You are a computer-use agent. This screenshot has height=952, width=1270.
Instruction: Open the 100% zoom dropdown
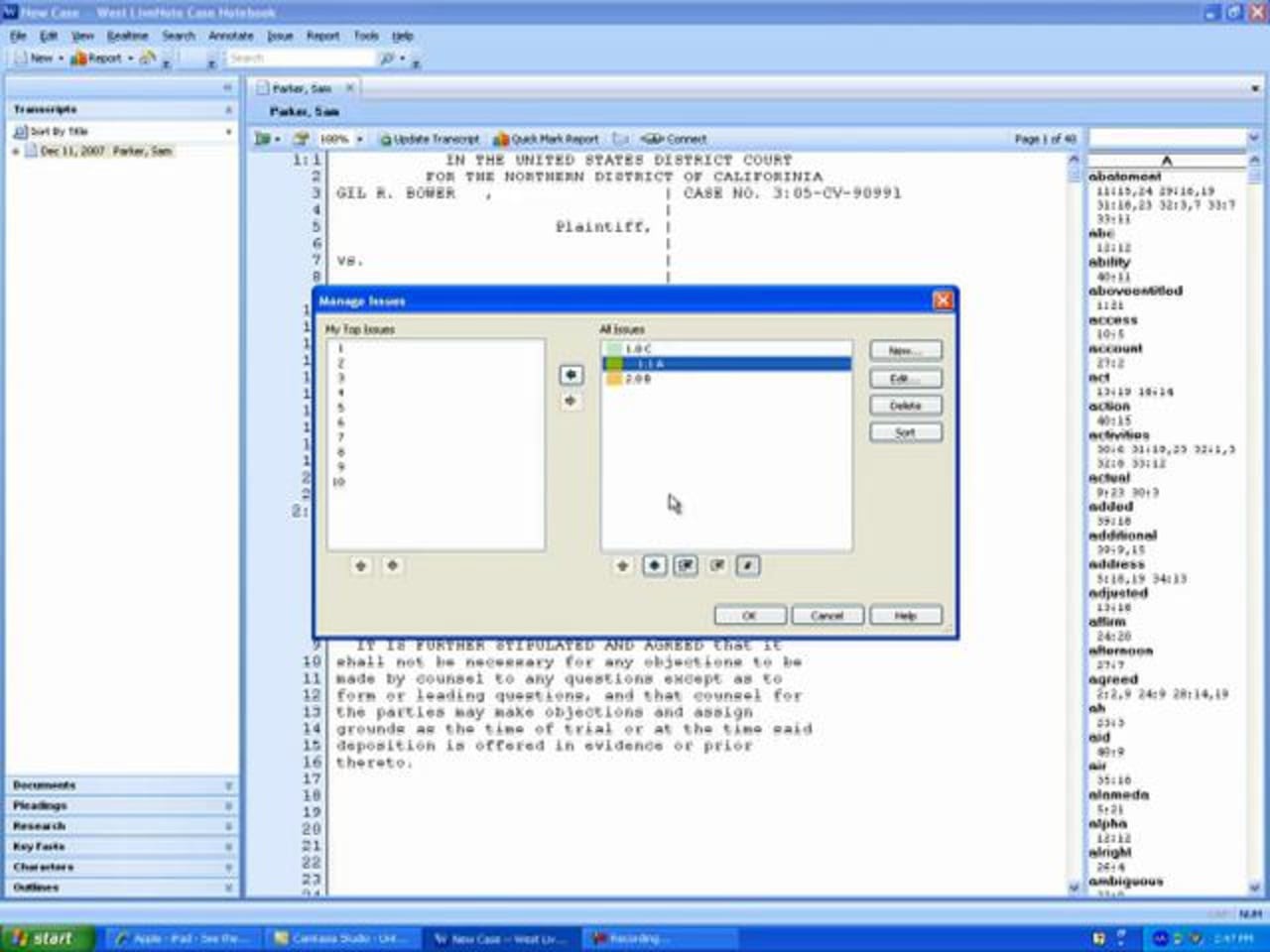point(359,139)
